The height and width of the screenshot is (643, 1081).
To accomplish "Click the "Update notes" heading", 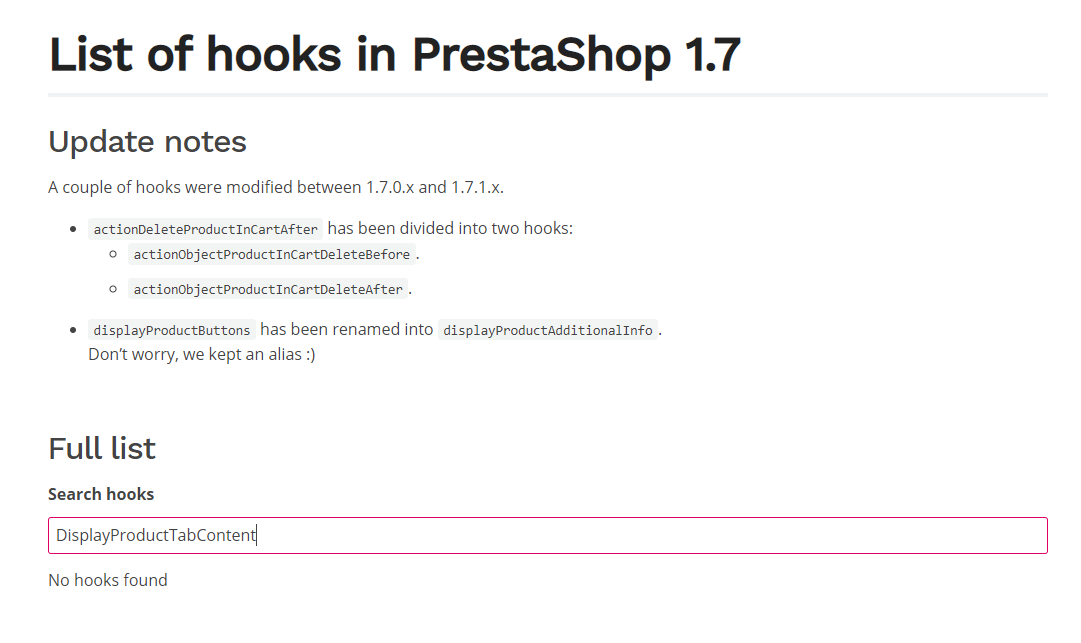I will click(147, 142).
